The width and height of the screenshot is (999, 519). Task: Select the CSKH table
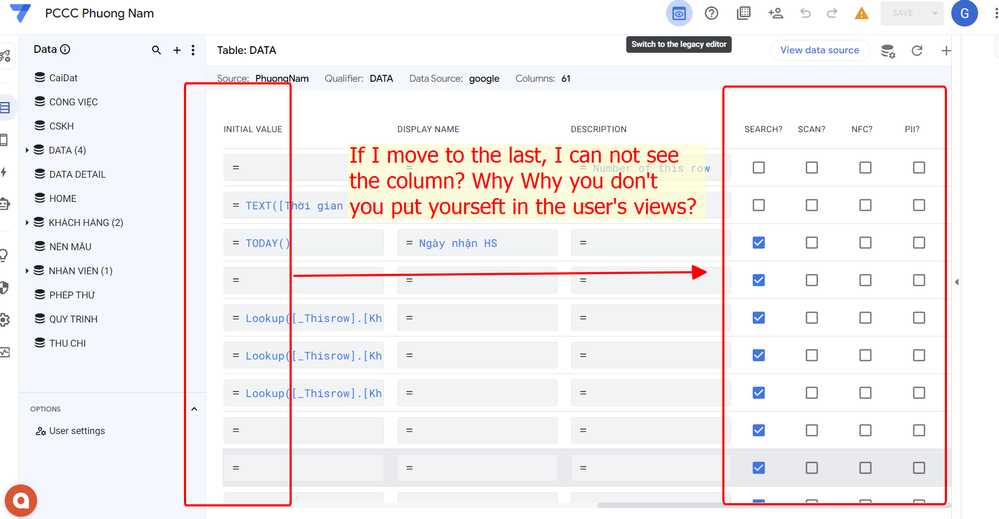(61, 126)
